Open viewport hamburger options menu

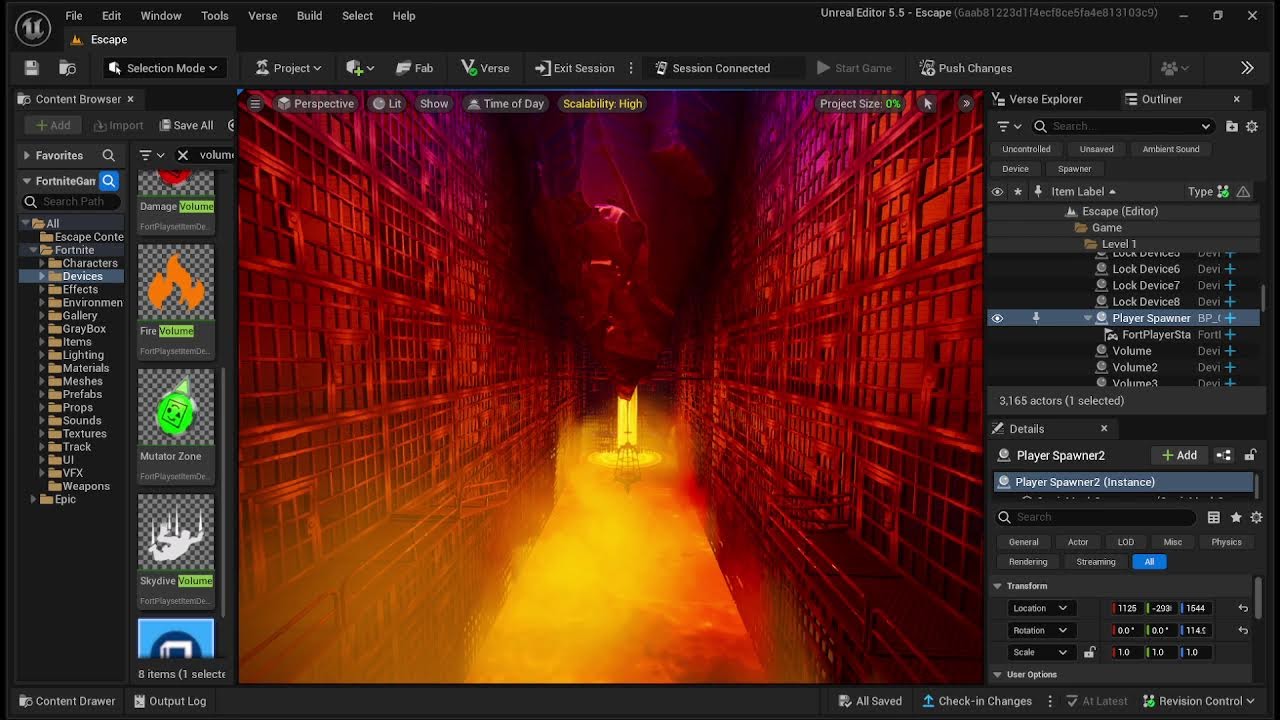(255, 104)
